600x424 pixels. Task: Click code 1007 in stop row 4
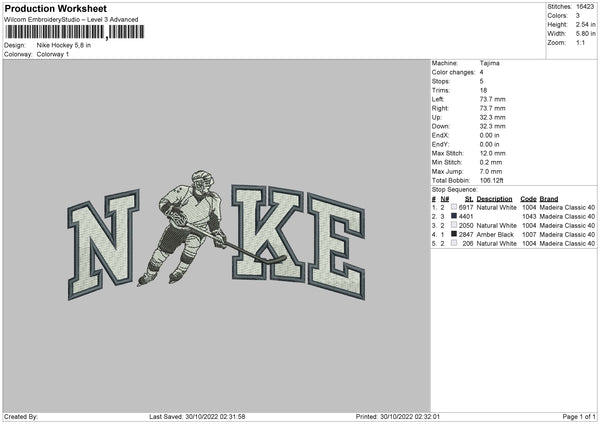[x=529, y=235]
